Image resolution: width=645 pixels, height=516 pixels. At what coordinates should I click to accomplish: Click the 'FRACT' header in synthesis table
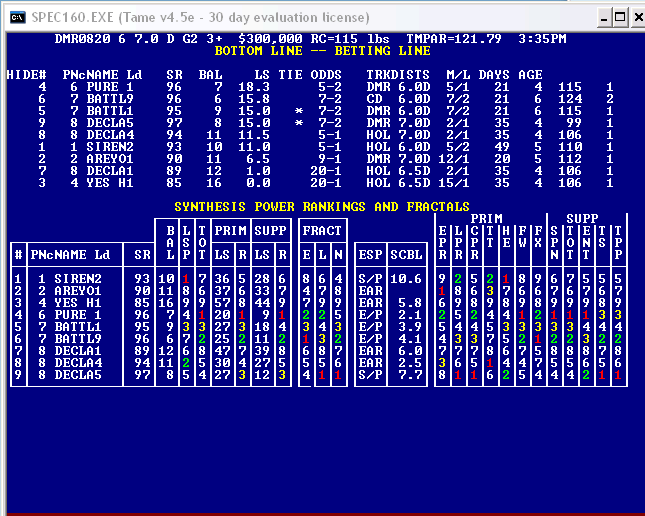[x=322, y=230]
